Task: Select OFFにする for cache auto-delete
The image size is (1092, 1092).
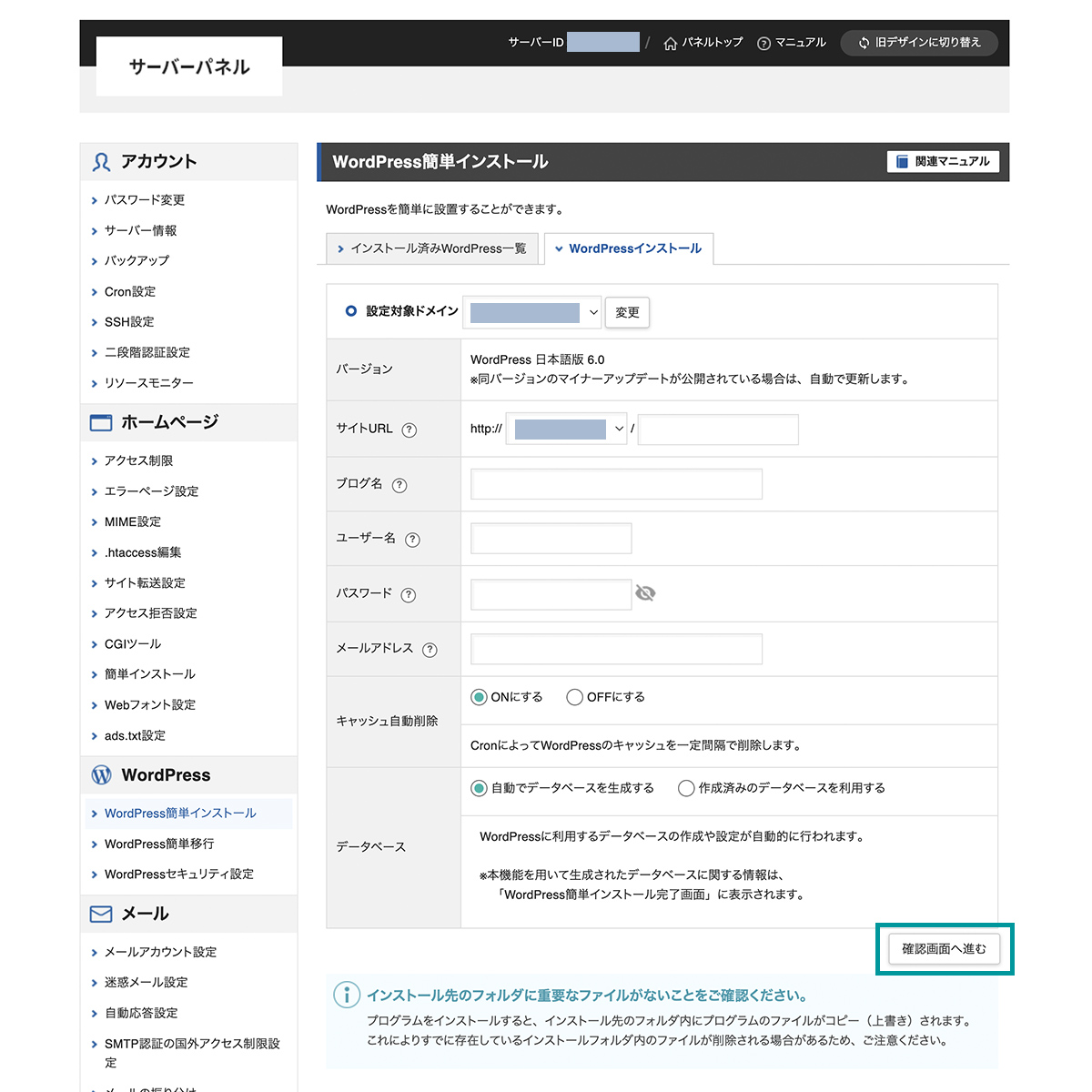Action: coord(574,697)
